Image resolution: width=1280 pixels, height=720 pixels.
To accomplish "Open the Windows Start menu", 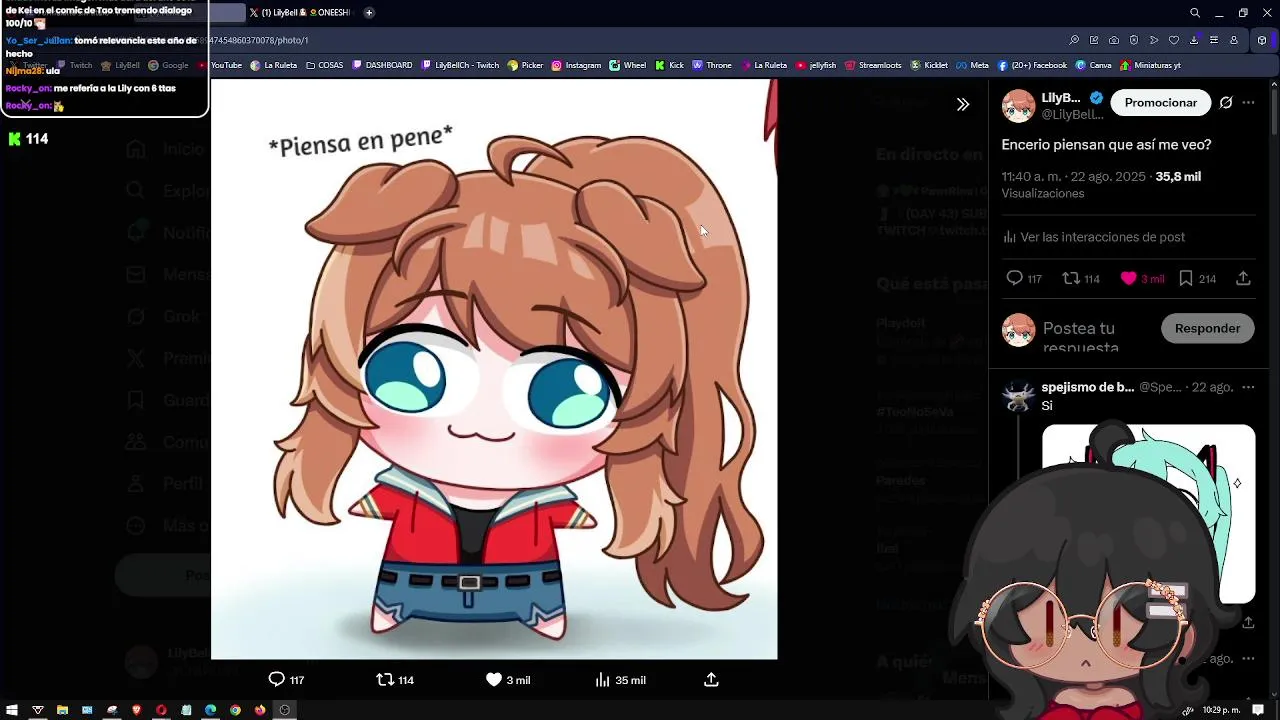I will pos(13,710).
